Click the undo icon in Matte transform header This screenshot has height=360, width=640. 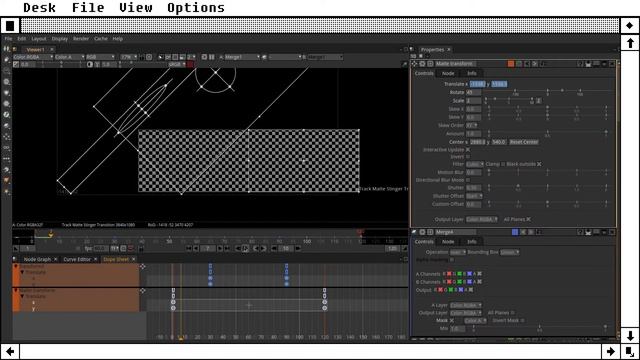(527, 64)
